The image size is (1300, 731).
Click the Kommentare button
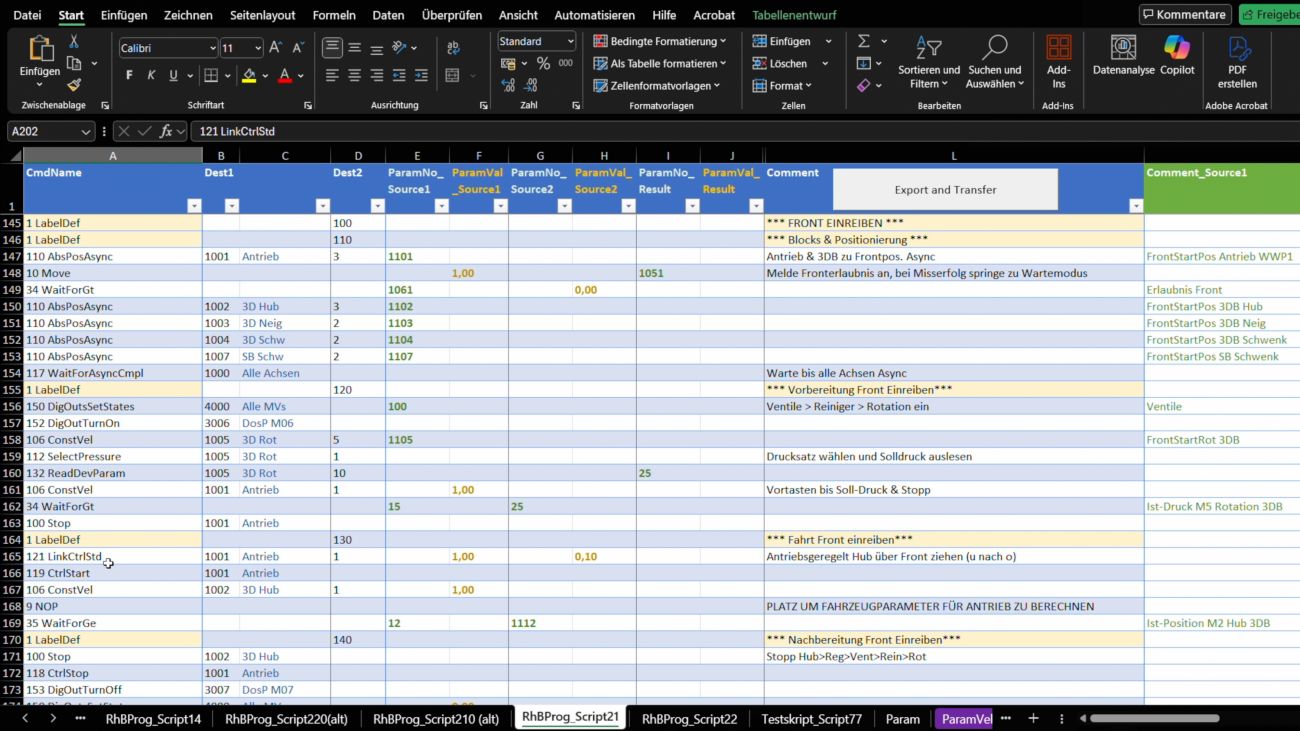pyautogui.click(x=1185, y=15)
